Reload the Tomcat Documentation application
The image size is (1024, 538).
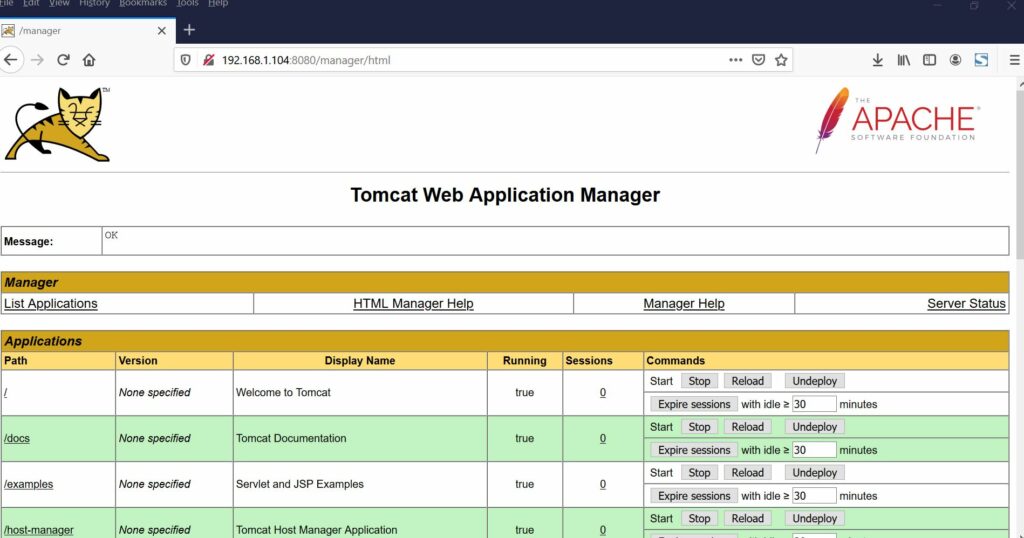(747, 426)
